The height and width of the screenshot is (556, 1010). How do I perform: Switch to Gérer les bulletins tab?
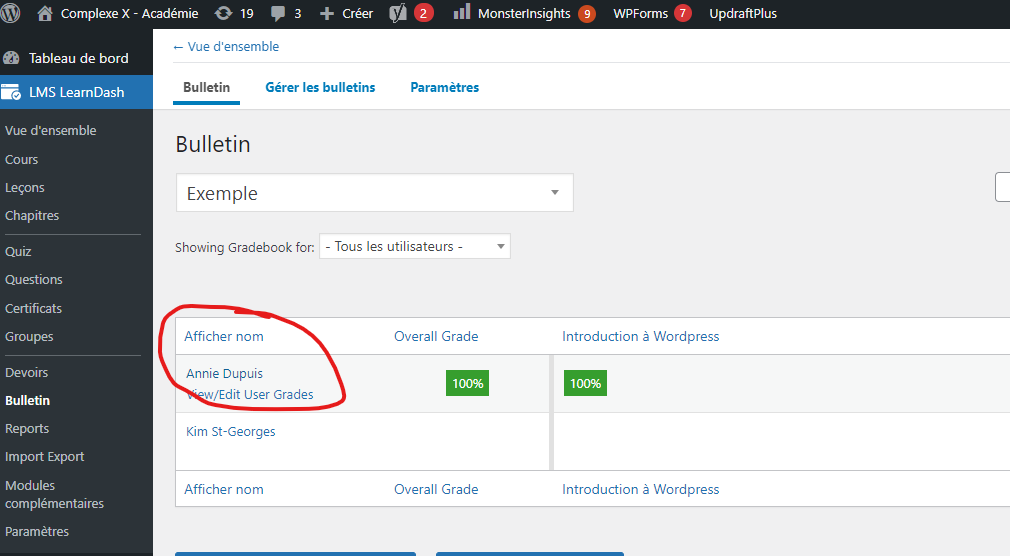(x=320, y=88)
